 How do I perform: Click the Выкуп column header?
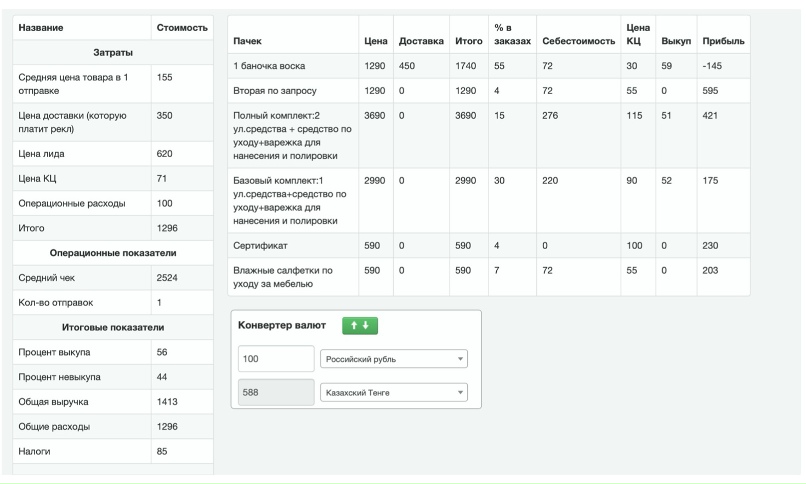[673, 39]
